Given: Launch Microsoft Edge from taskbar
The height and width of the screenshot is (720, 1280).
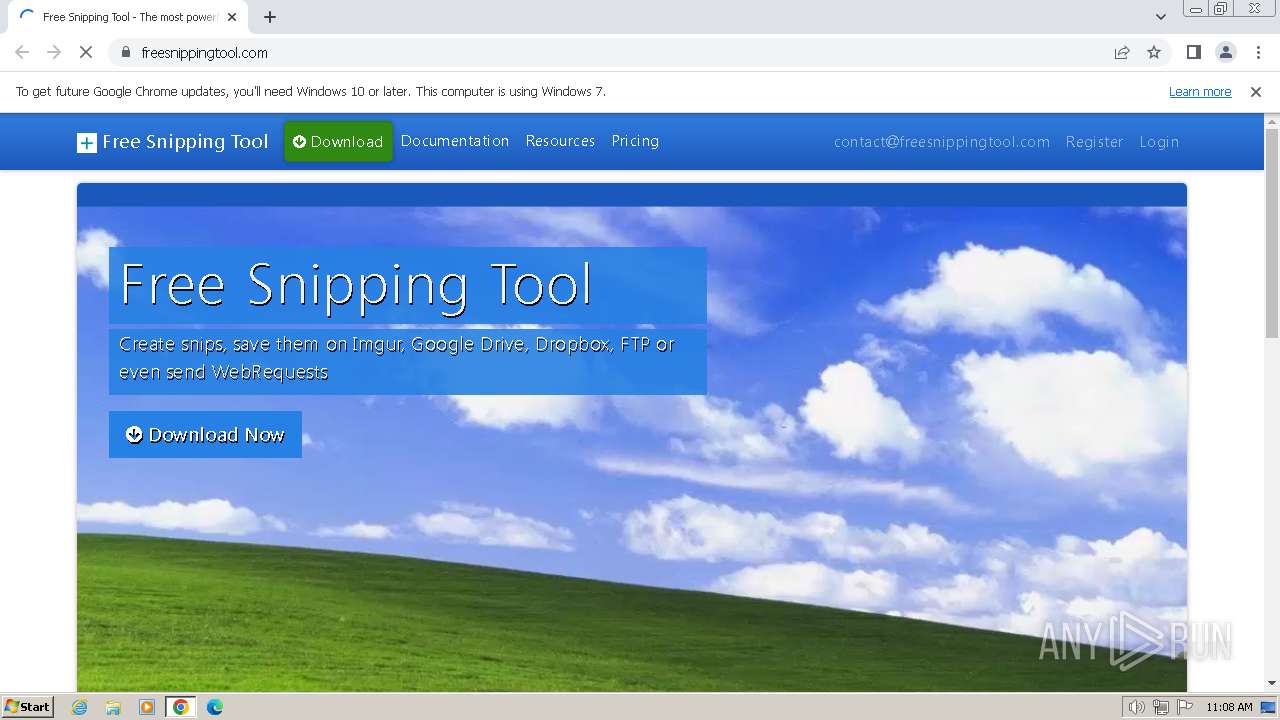Looking at the screenshot, I should (x=215, y=707).
